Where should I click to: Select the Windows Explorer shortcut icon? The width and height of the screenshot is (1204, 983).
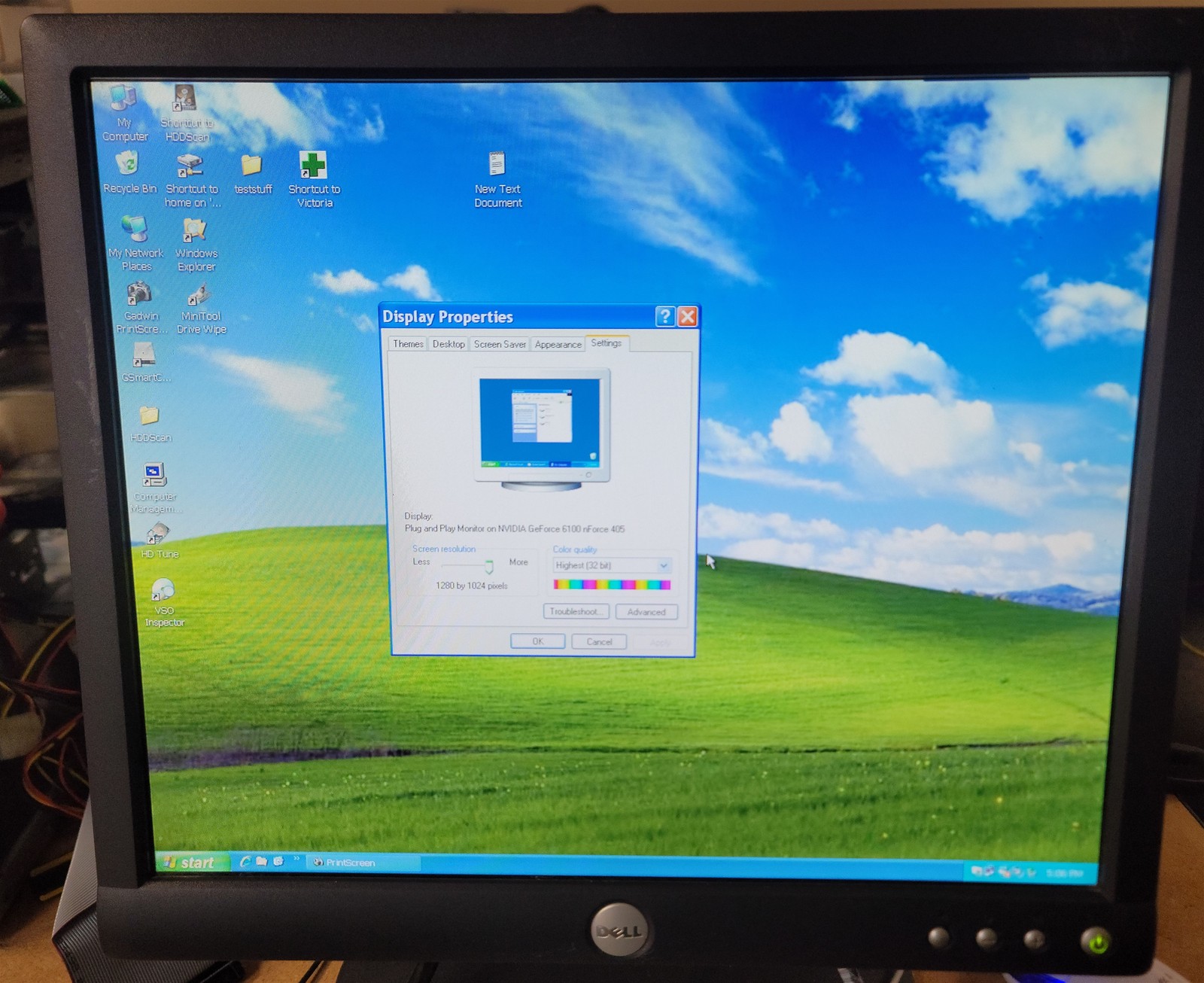tap(196, 245)
